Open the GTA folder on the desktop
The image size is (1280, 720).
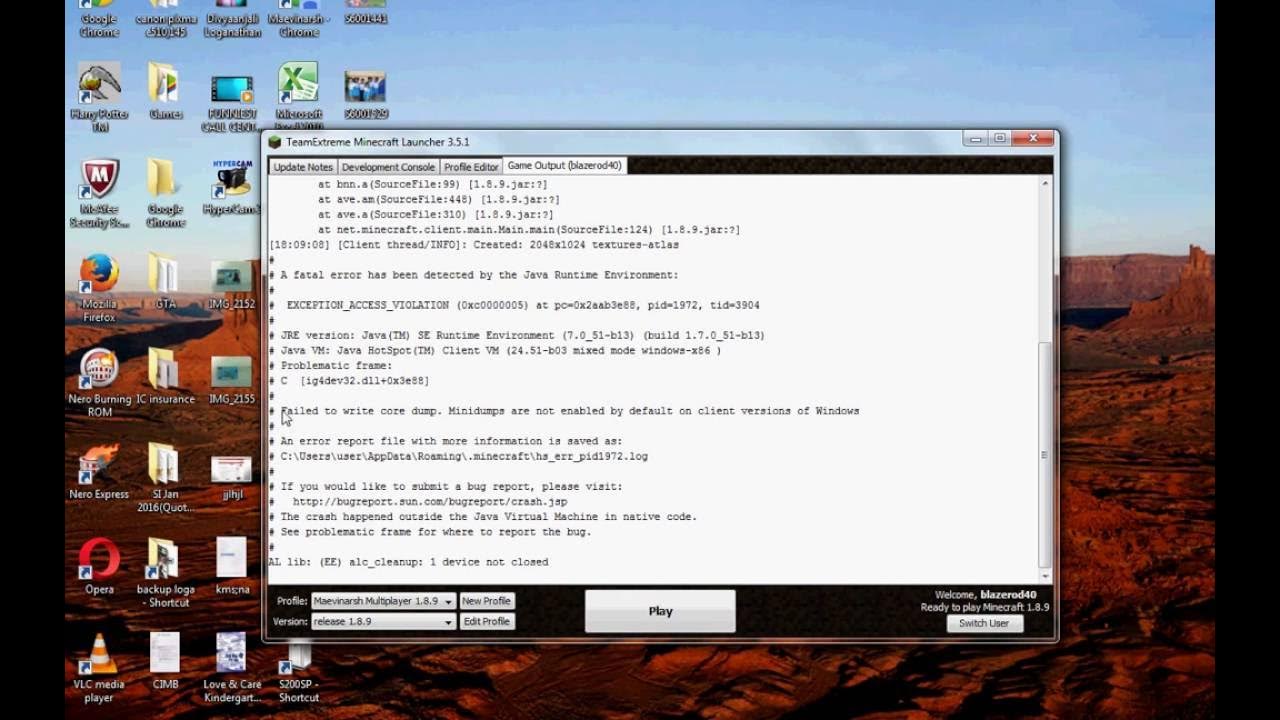[x=165, y=282]
